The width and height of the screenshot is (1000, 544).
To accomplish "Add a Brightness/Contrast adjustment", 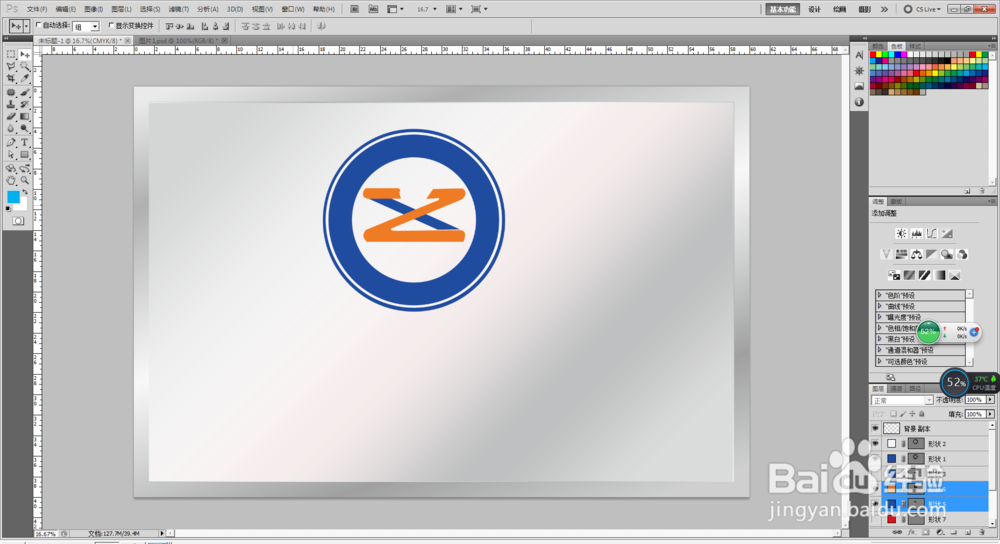I will click(901, 233).
